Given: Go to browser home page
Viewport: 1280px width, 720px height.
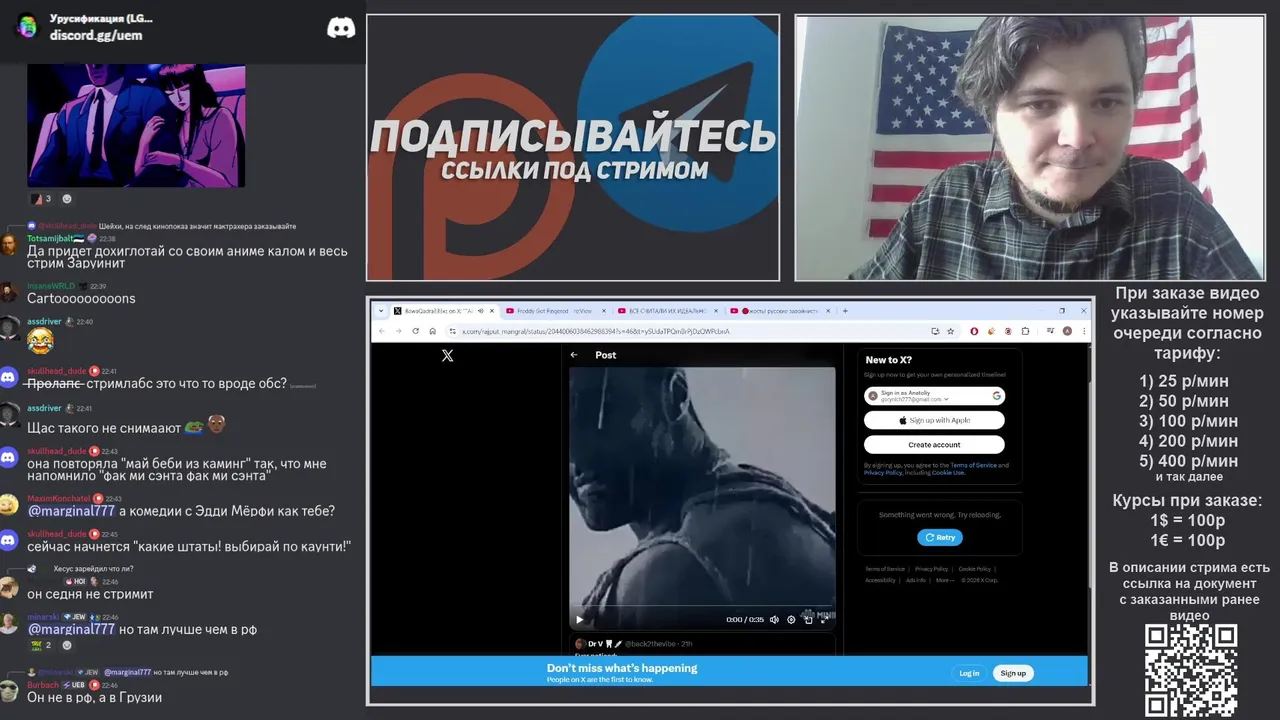Looking at the screenshot, I should tap(432, 331).
